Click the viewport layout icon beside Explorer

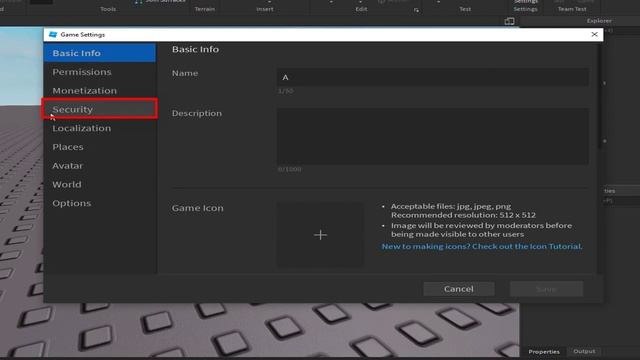point(509,21)
